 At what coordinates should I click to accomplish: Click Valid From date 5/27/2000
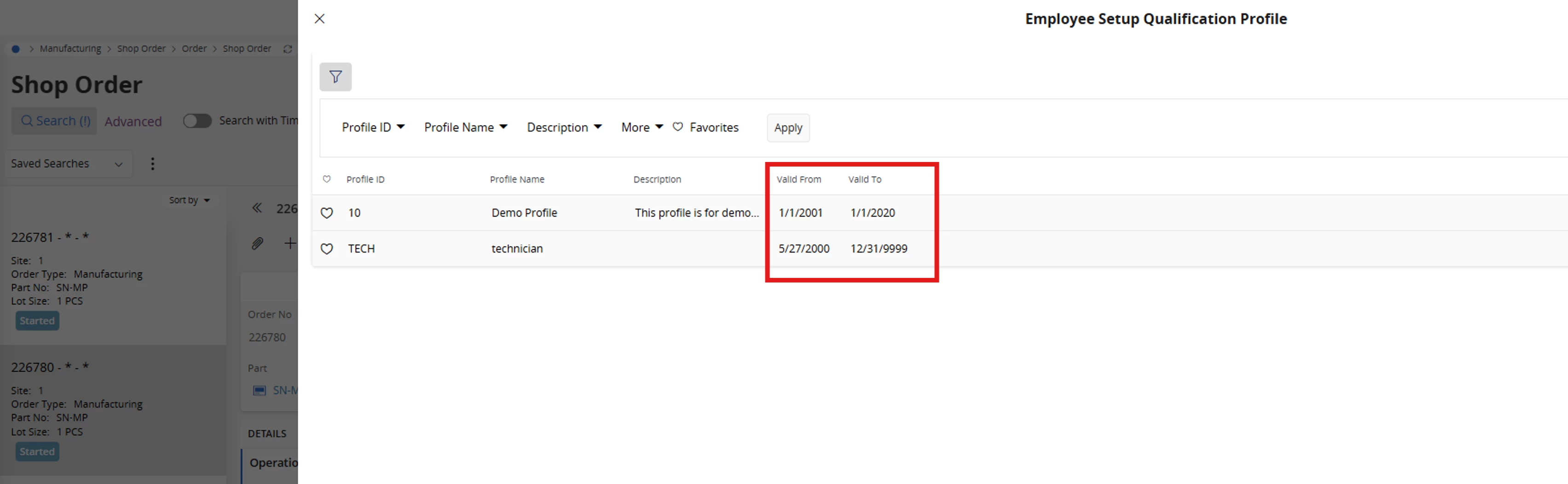click(804, 249)
